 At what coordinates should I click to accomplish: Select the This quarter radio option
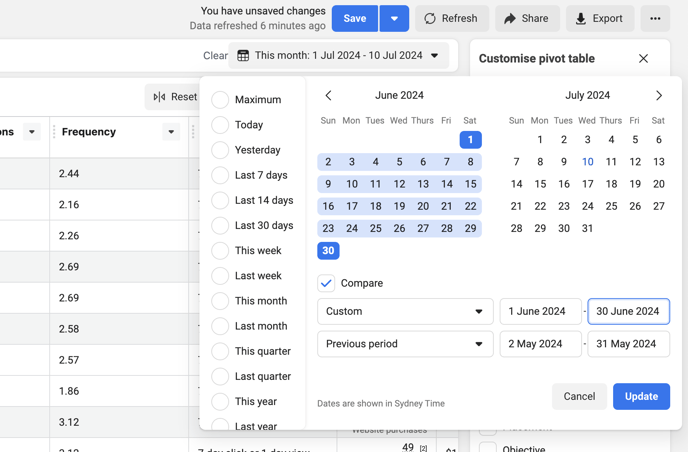pos(220,351)
